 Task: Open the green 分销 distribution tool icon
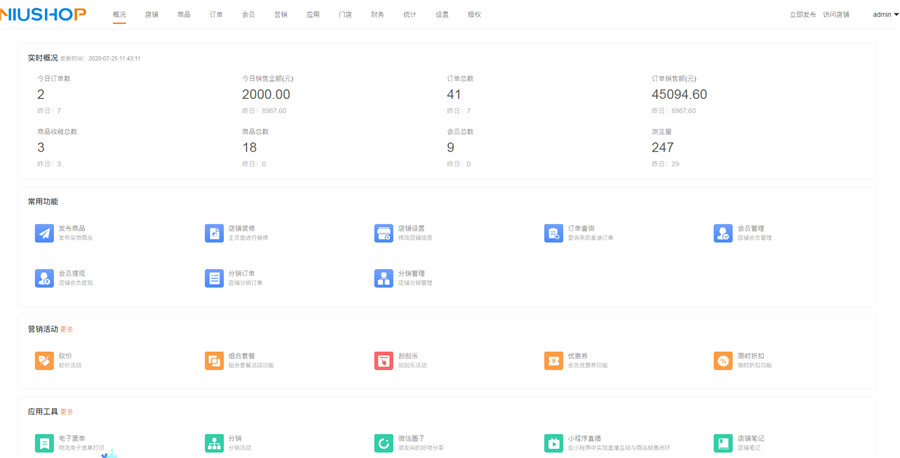point(214,443)
